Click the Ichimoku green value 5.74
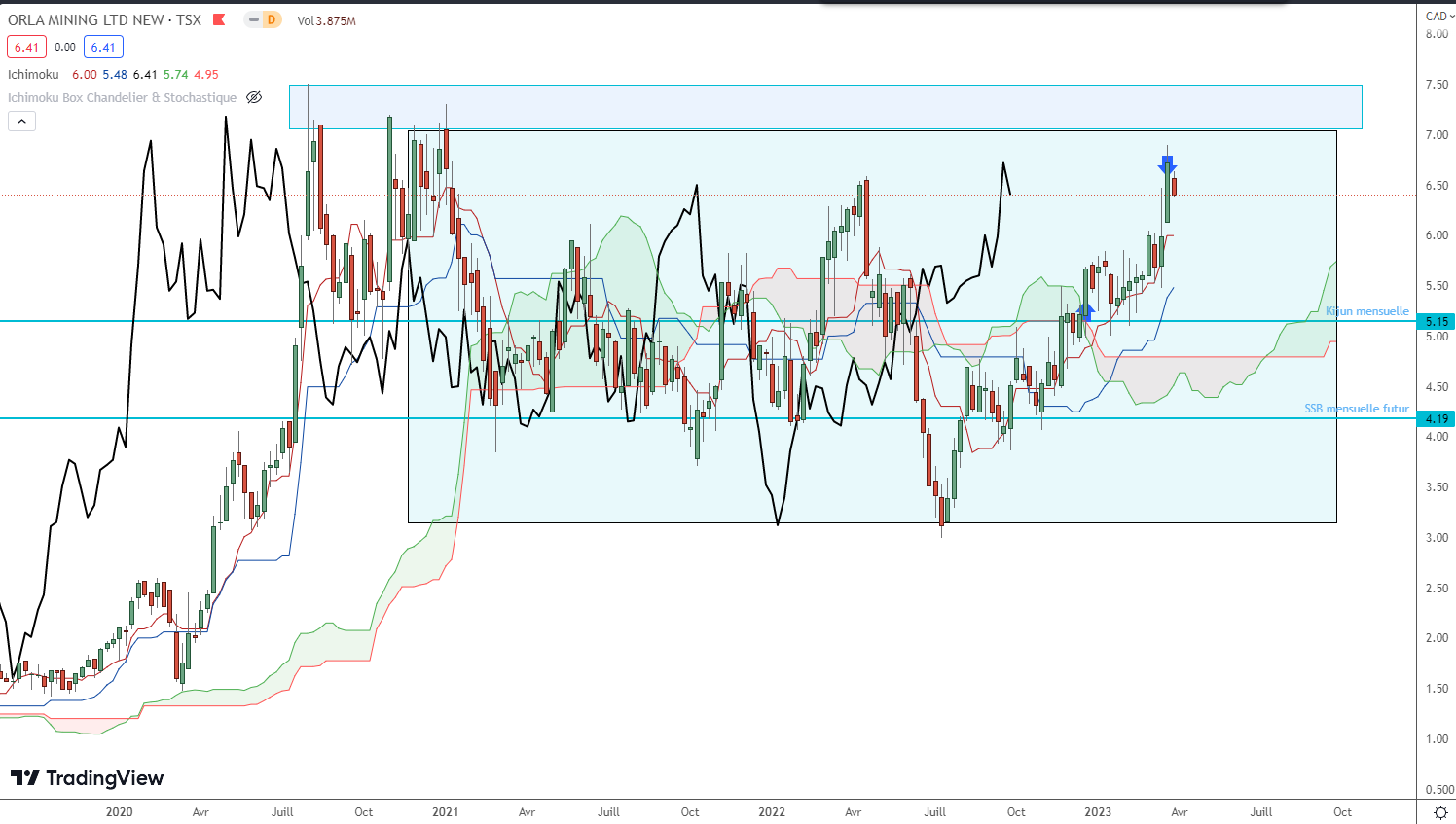The image size is (1456, 824). pos(175,74)
